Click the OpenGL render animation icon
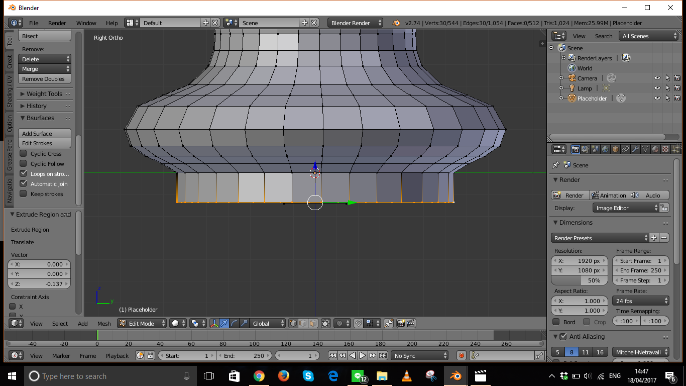This screenshot has width=686, height=386. [x=411, y=323]
